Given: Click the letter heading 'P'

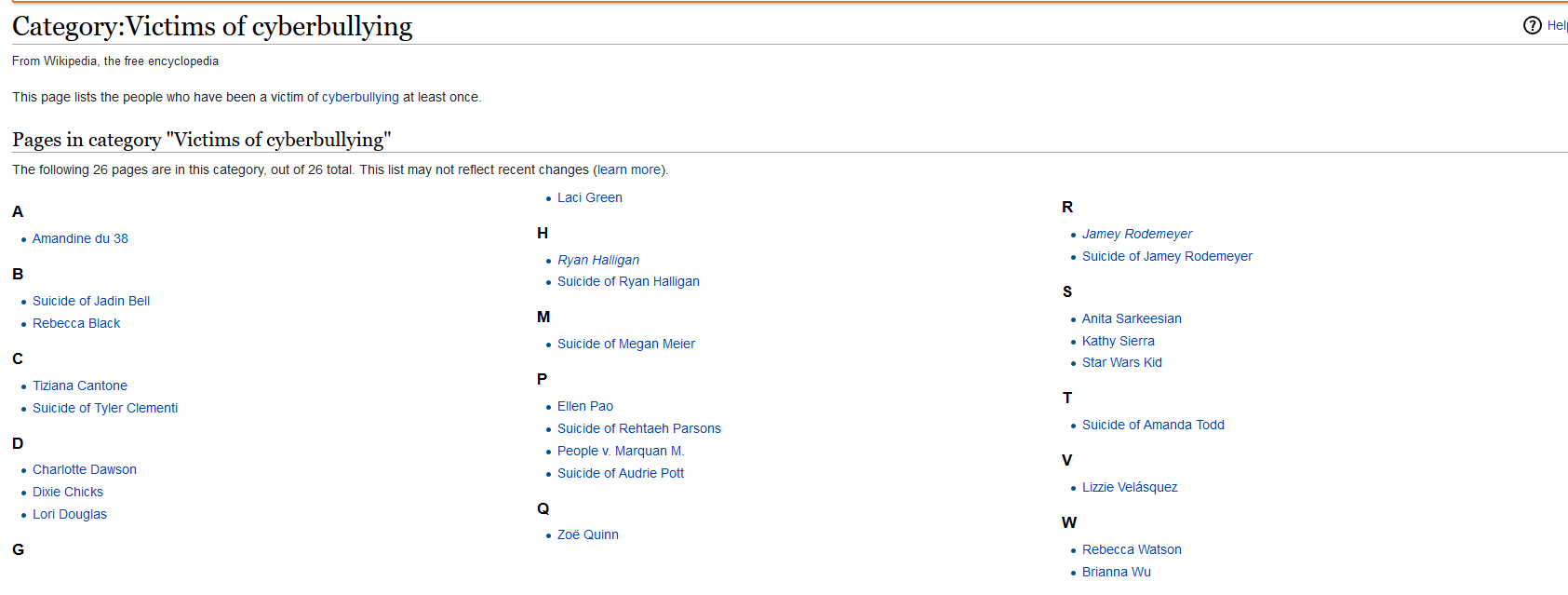Looking at the screenshot, I should pyautogui.click(x=543, y=380).
